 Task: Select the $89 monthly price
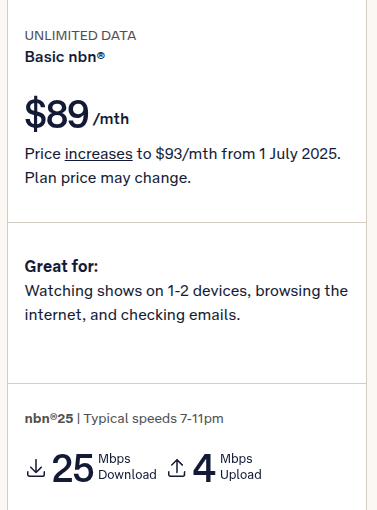[57, 114]
